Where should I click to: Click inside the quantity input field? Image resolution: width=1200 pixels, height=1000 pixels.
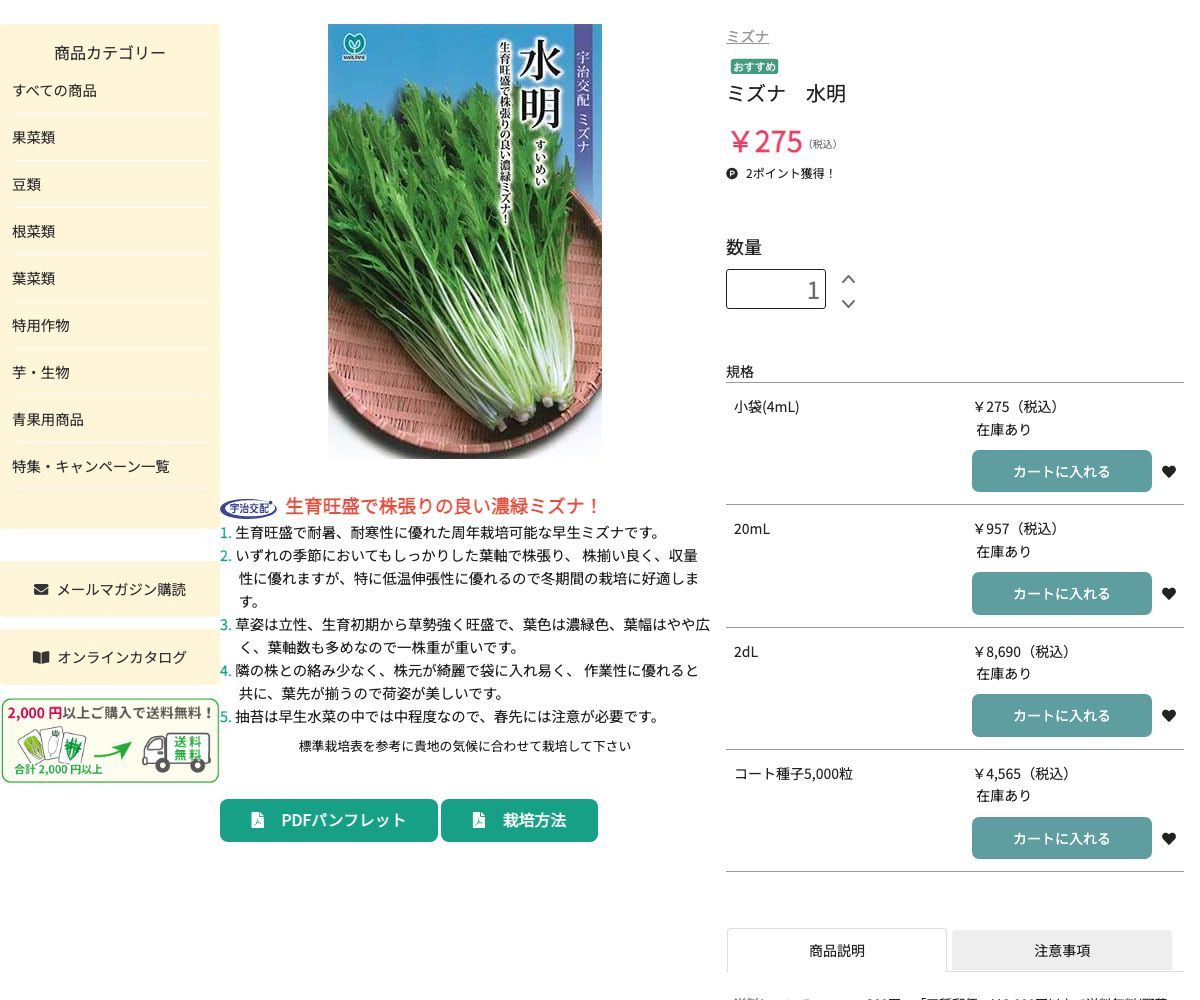point(776,289)
